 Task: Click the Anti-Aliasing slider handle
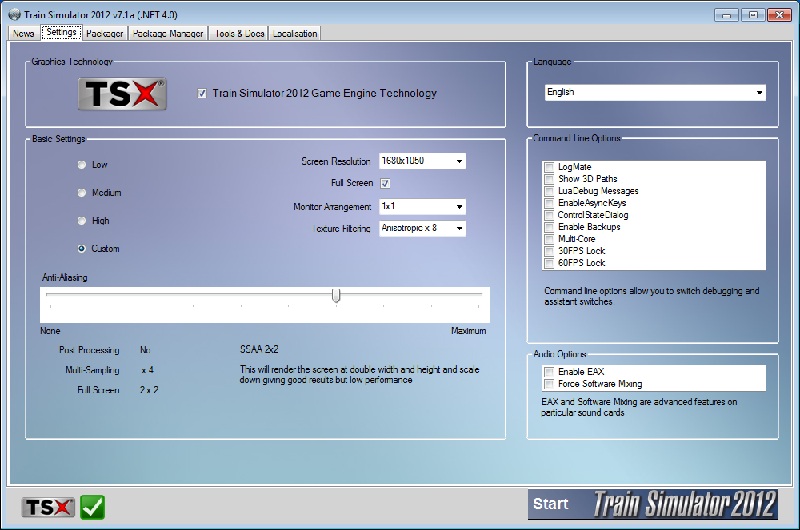point(336,295)
